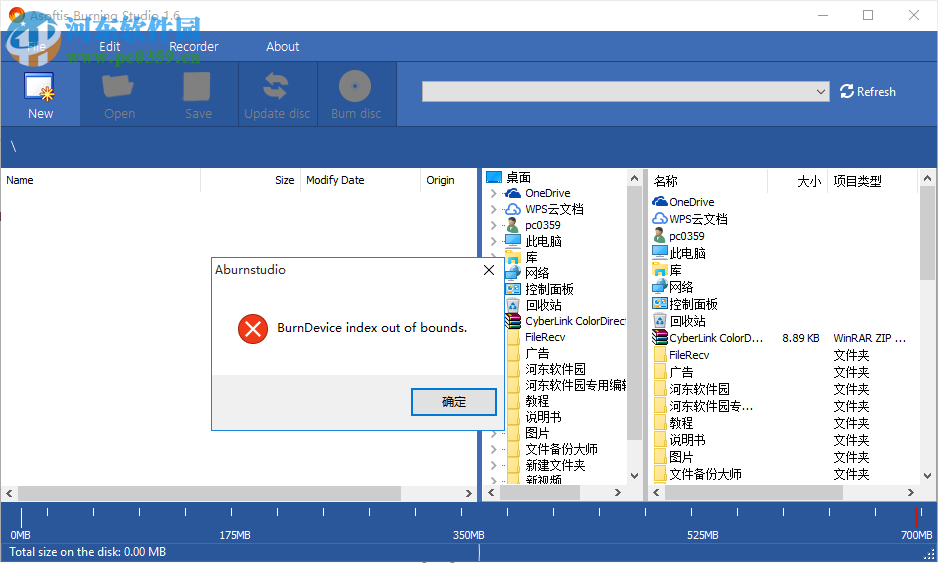
Task: Click the Refresh icon next to the drive list
Action: click(x=846, y=92)
